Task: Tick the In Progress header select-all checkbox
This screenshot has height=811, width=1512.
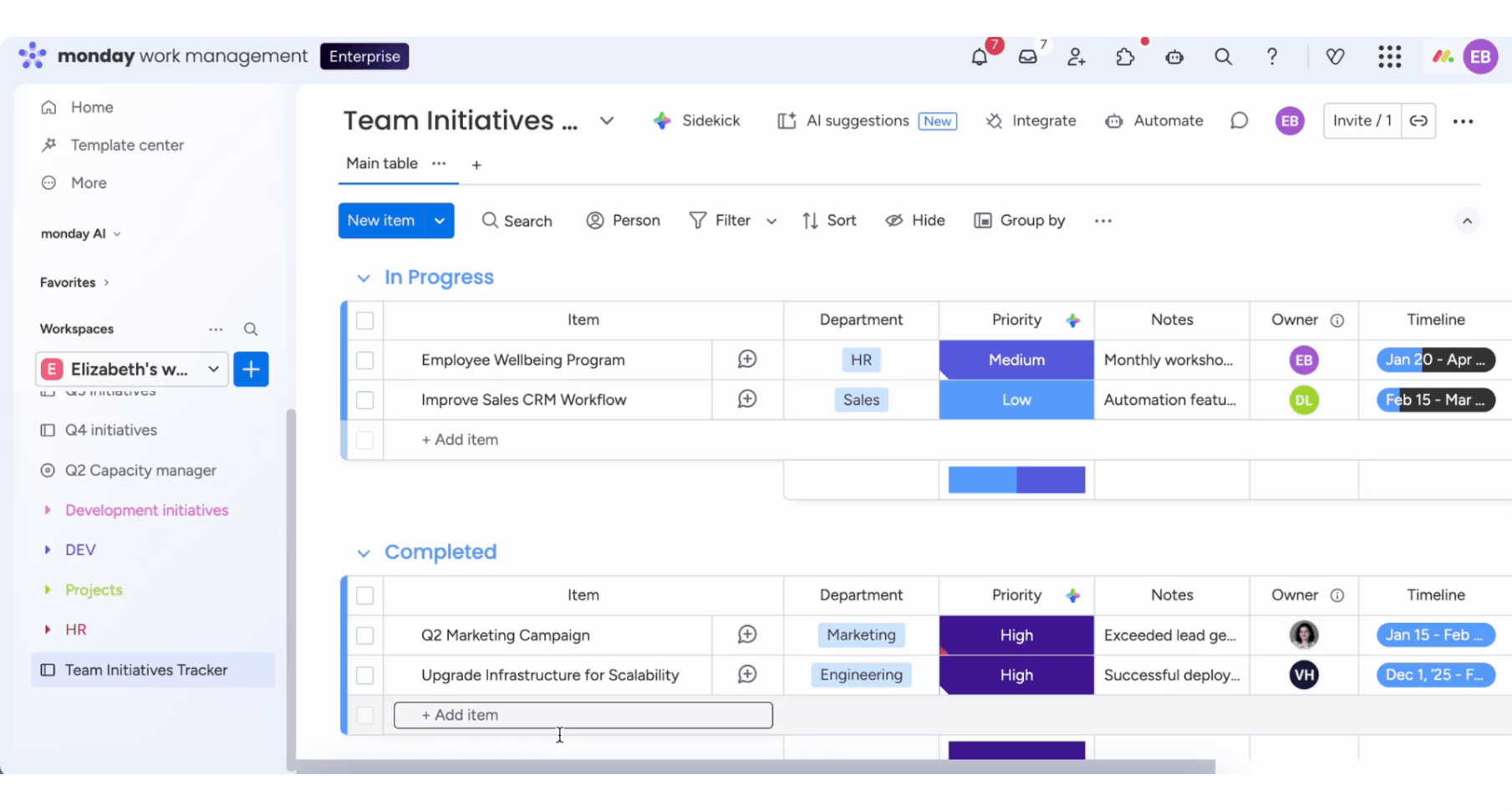Action: (365, 320)
